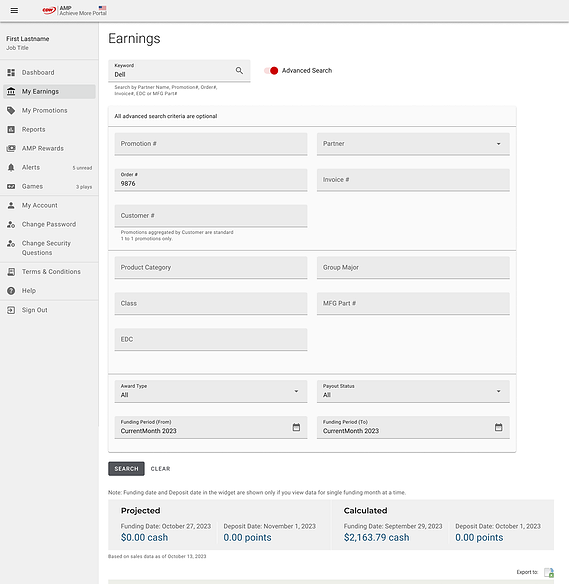Click the Export to spreadsheet icon
The width and height of the screenshot is (569, 584).
point(549,572)
